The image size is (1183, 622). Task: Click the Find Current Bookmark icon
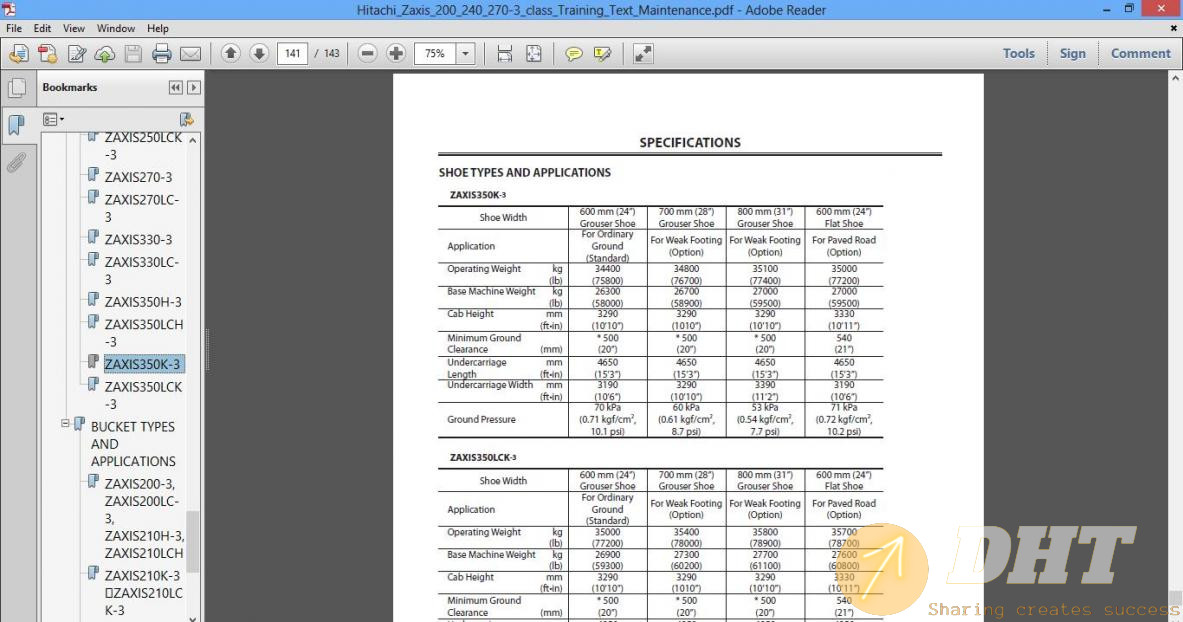(x=186, y=119)
